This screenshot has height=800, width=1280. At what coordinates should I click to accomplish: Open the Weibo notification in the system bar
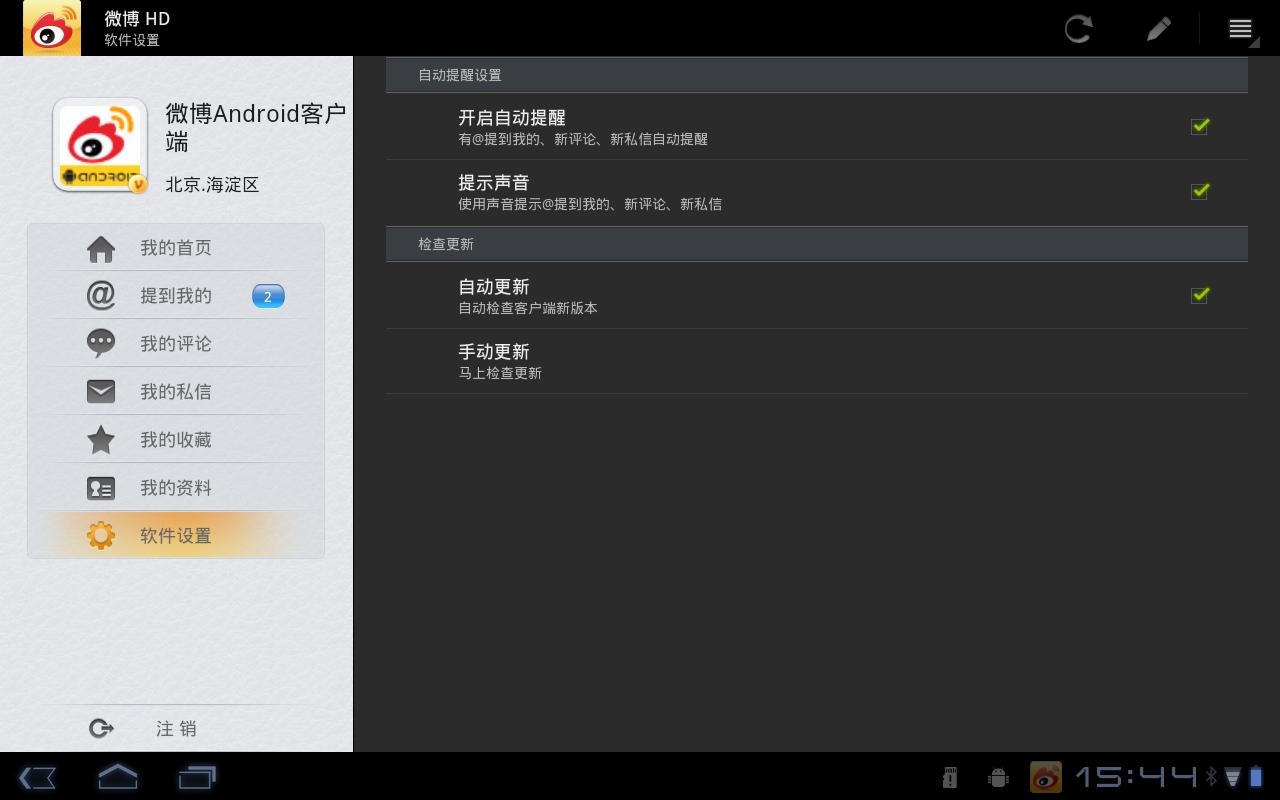[x=1046, y=777]
